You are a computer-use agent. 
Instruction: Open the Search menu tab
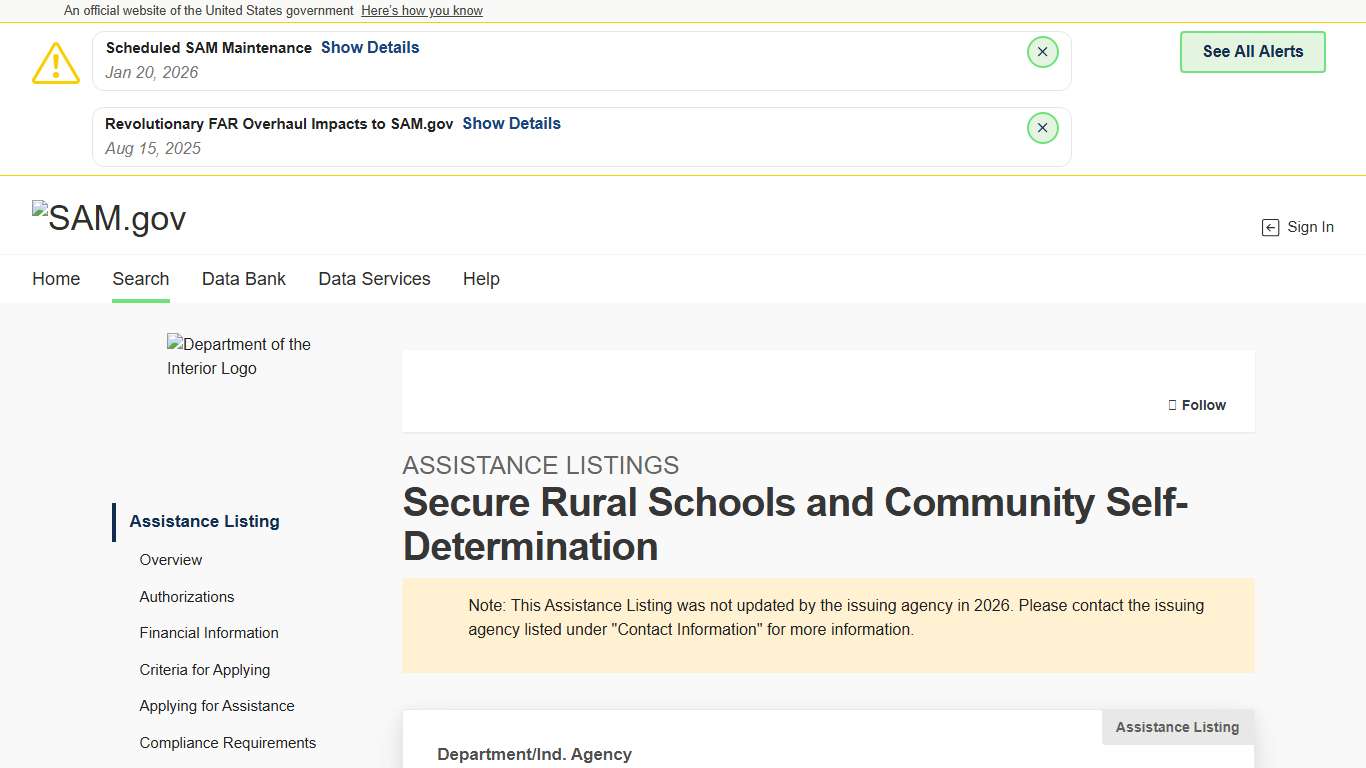tap(141, 279)
